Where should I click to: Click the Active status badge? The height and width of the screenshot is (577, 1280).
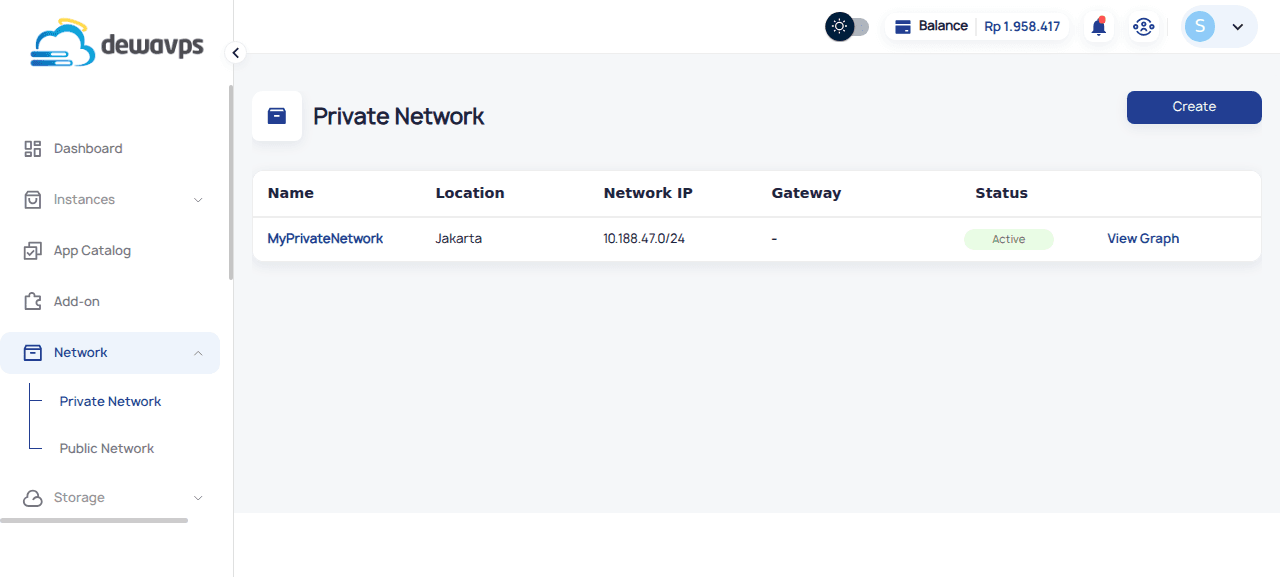(1008, 239)
